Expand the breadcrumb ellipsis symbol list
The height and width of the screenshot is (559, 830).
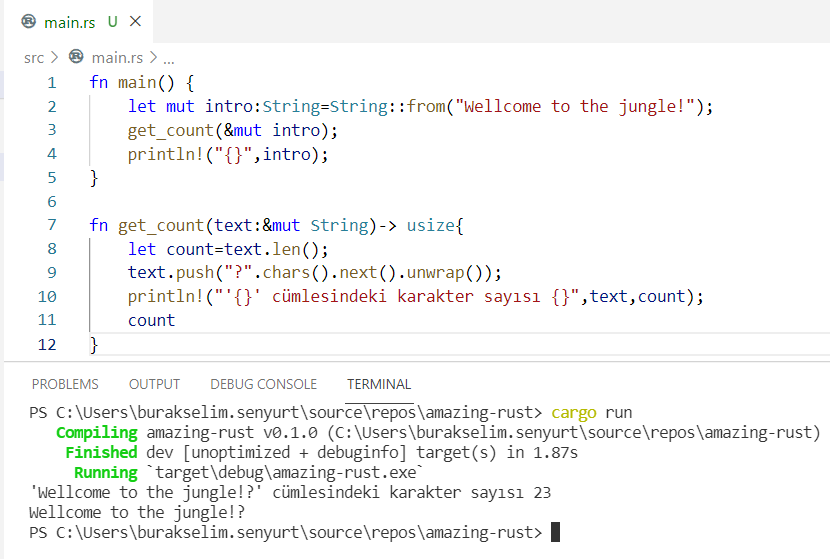point(168,58)
